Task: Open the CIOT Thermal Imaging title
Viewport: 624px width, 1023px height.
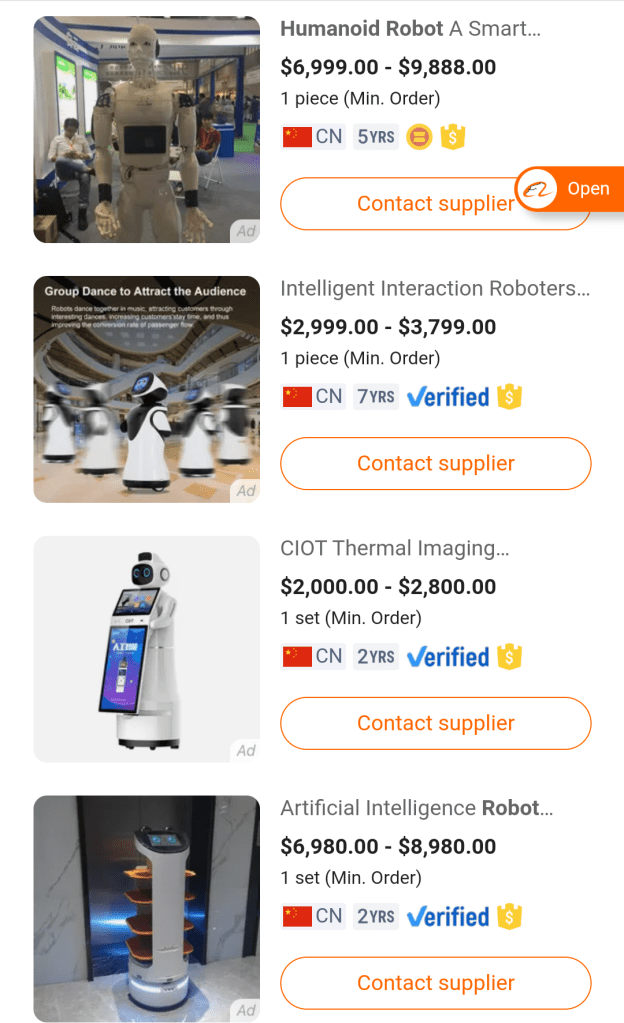Action: 396,548
